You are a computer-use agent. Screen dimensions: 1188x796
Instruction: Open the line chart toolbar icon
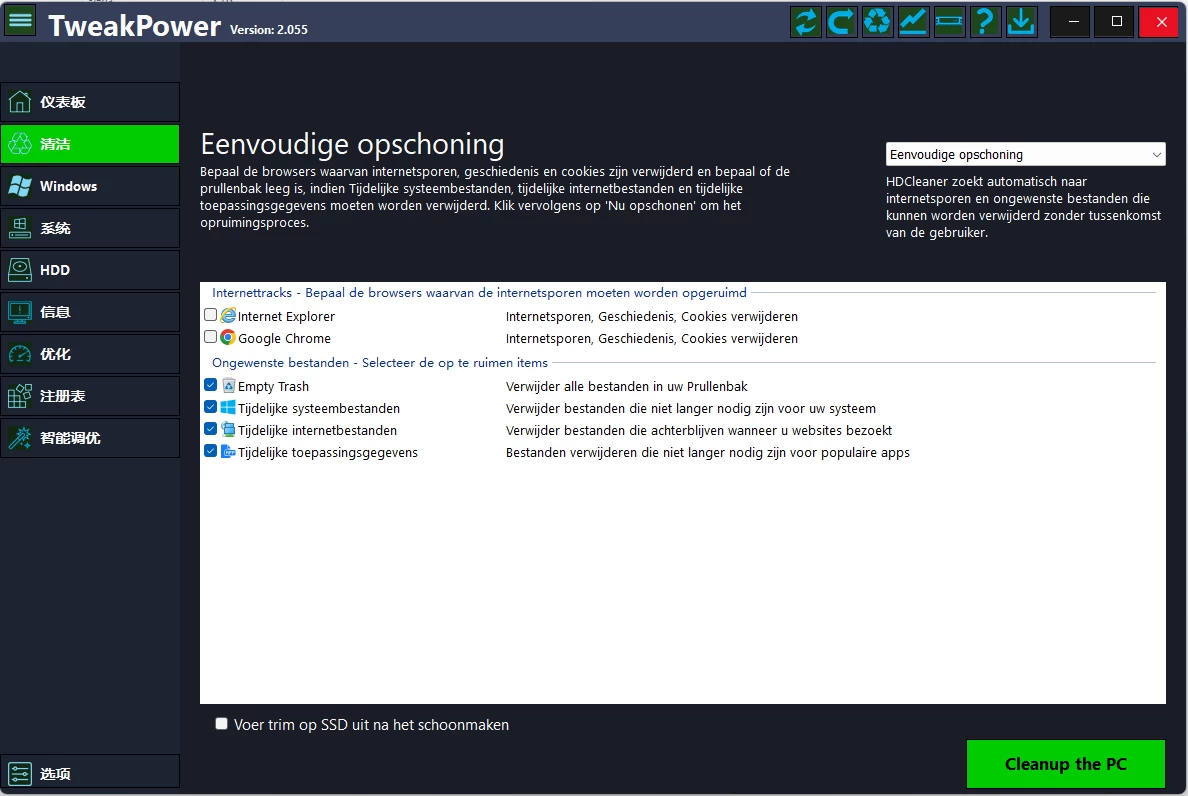(913, 21)
